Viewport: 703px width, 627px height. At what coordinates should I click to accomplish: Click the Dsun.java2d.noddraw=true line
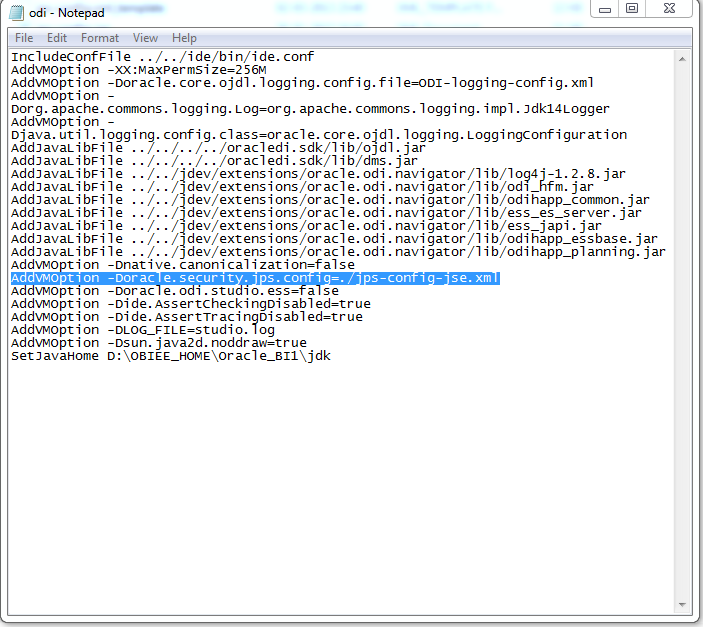click(159, 343)
